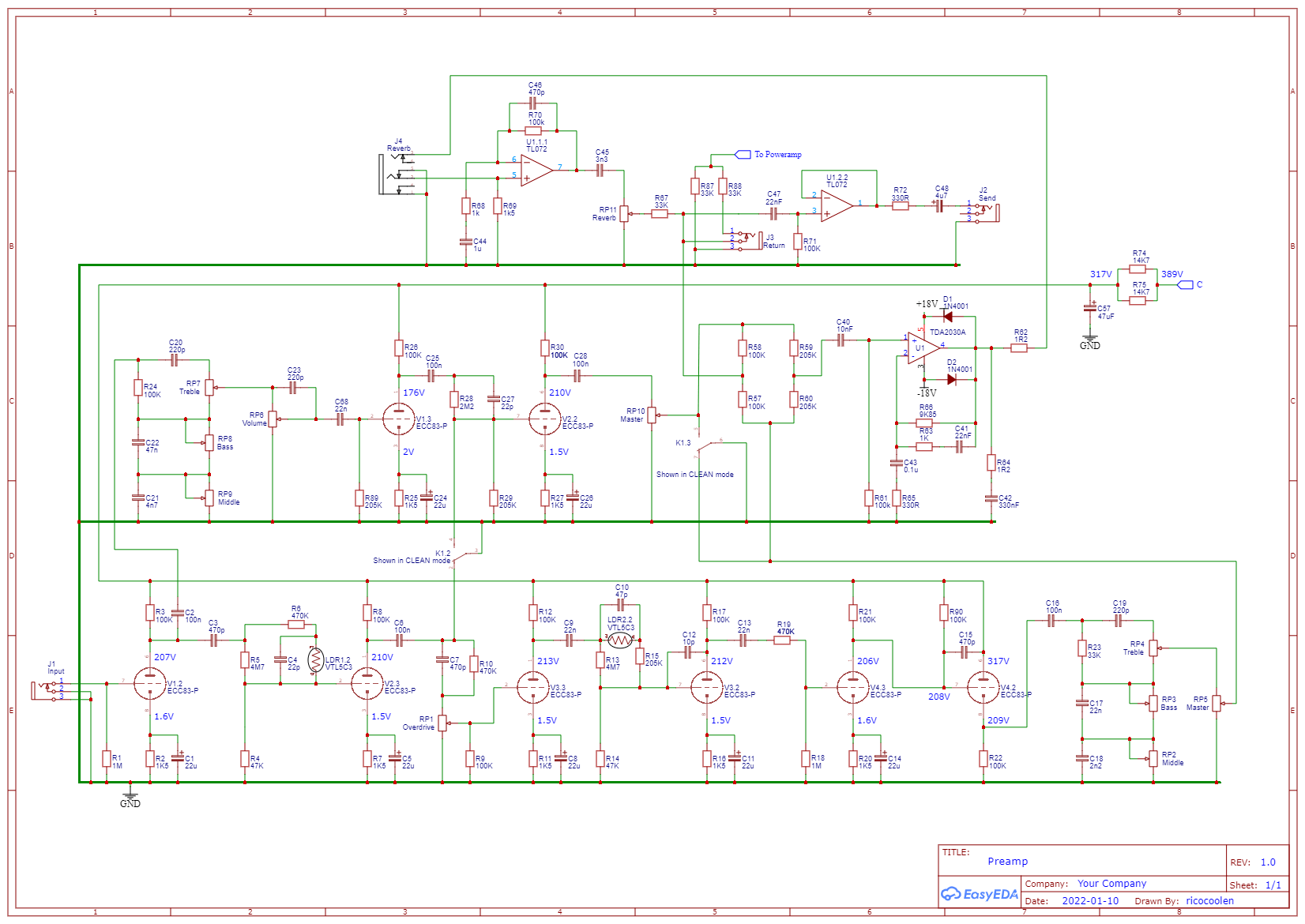Select tube V1.3 ECC83-P symbol

(x=399, y=419)
